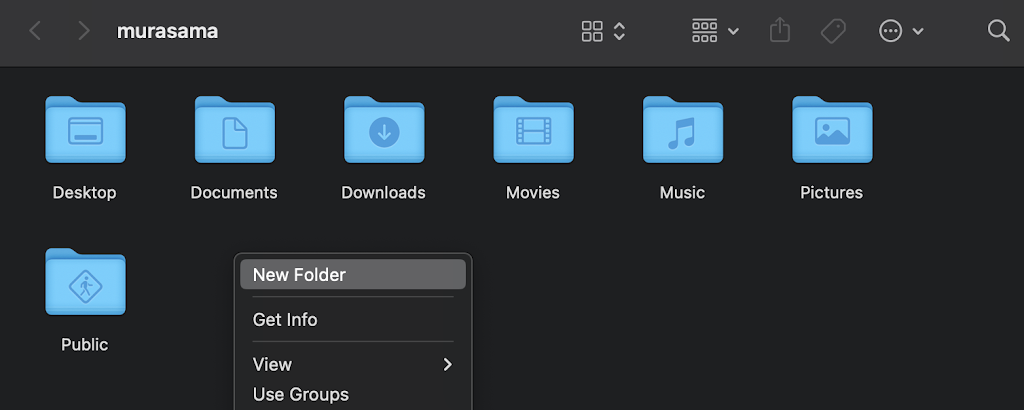This screenshot has height=410, width=1024.
Task: Select Get Info in context menu
Action: [x=285, y=320]
